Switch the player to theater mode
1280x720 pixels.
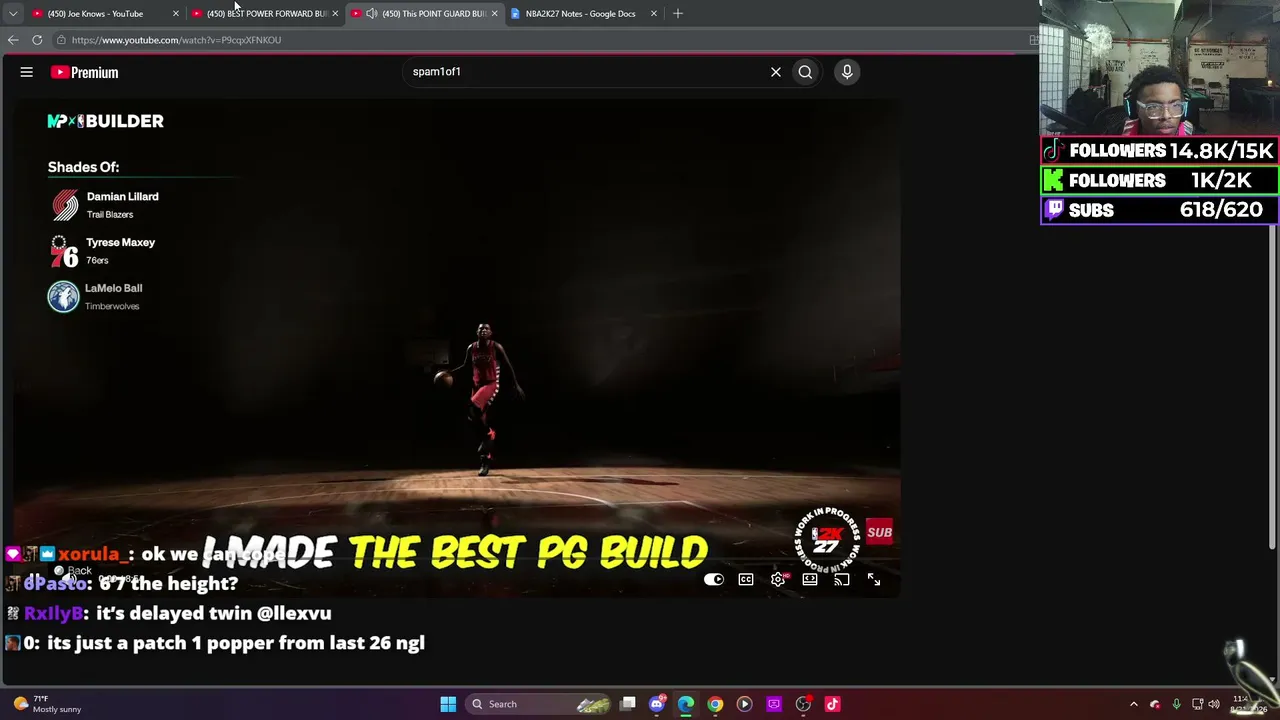[x=810, y=580]
